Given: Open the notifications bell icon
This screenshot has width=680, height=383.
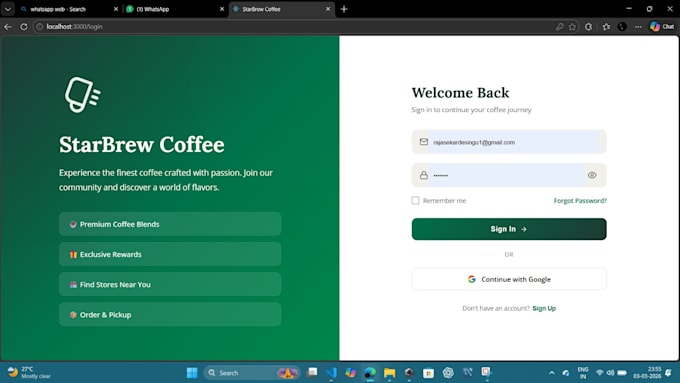Looking at the screenshot, I should 669,373.
